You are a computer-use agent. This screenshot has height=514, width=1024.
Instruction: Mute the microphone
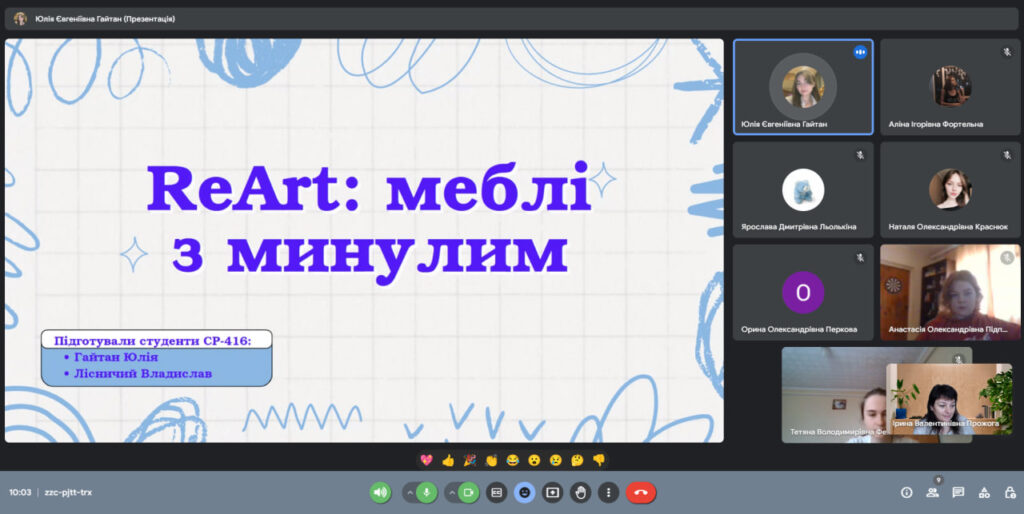[427, 492]
